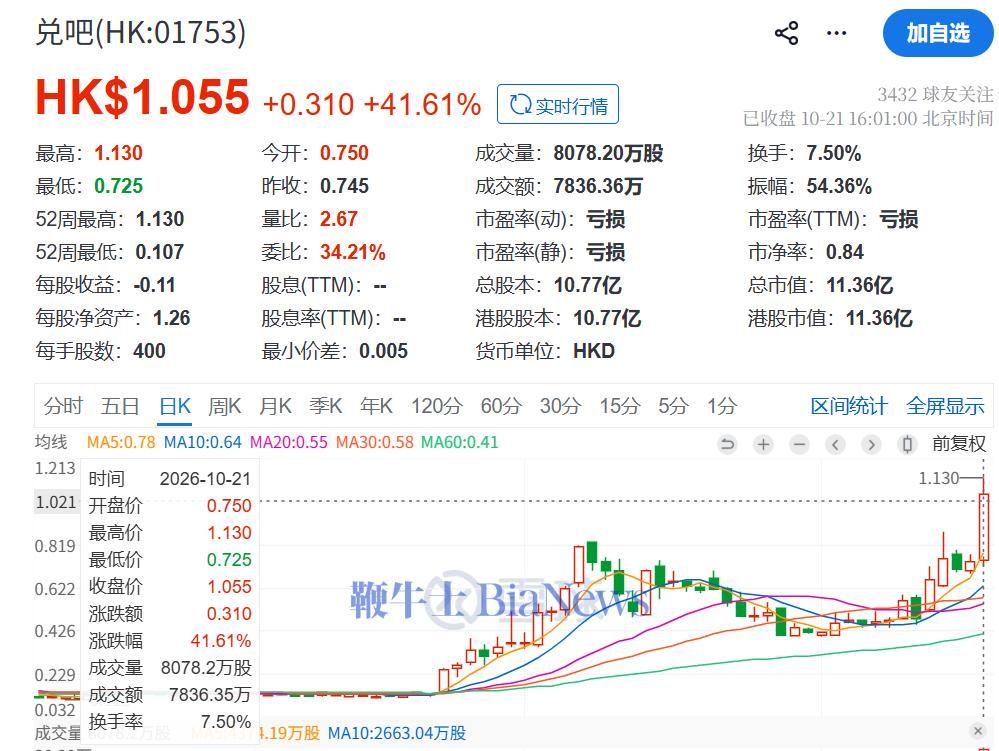The image size is (999, 751).
Task: Switch to the 60分 chart tab
Action: pyautogui.click(x=501, y=406)
